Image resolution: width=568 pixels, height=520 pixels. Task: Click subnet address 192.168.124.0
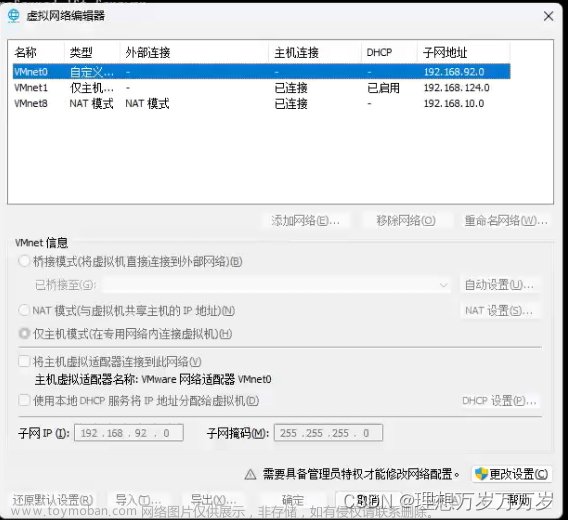point(456,88)
